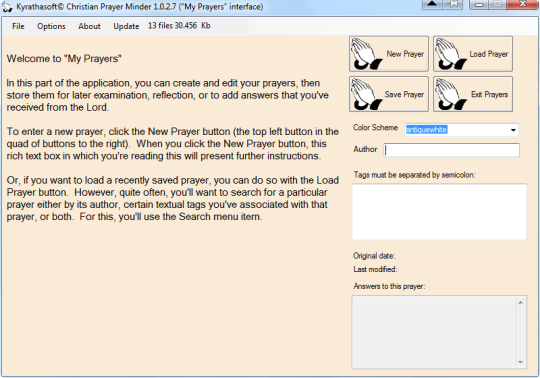
Task: Click the 'Original date:' label
Action: [374, 256]
